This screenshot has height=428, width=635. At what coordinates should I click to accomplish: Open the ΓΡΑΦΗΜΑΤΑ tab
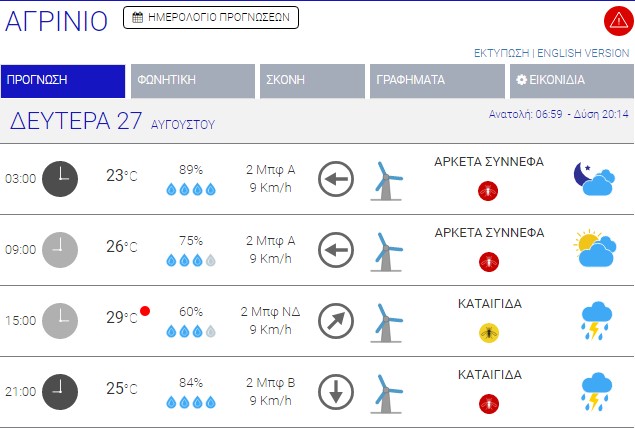point(435,81)
